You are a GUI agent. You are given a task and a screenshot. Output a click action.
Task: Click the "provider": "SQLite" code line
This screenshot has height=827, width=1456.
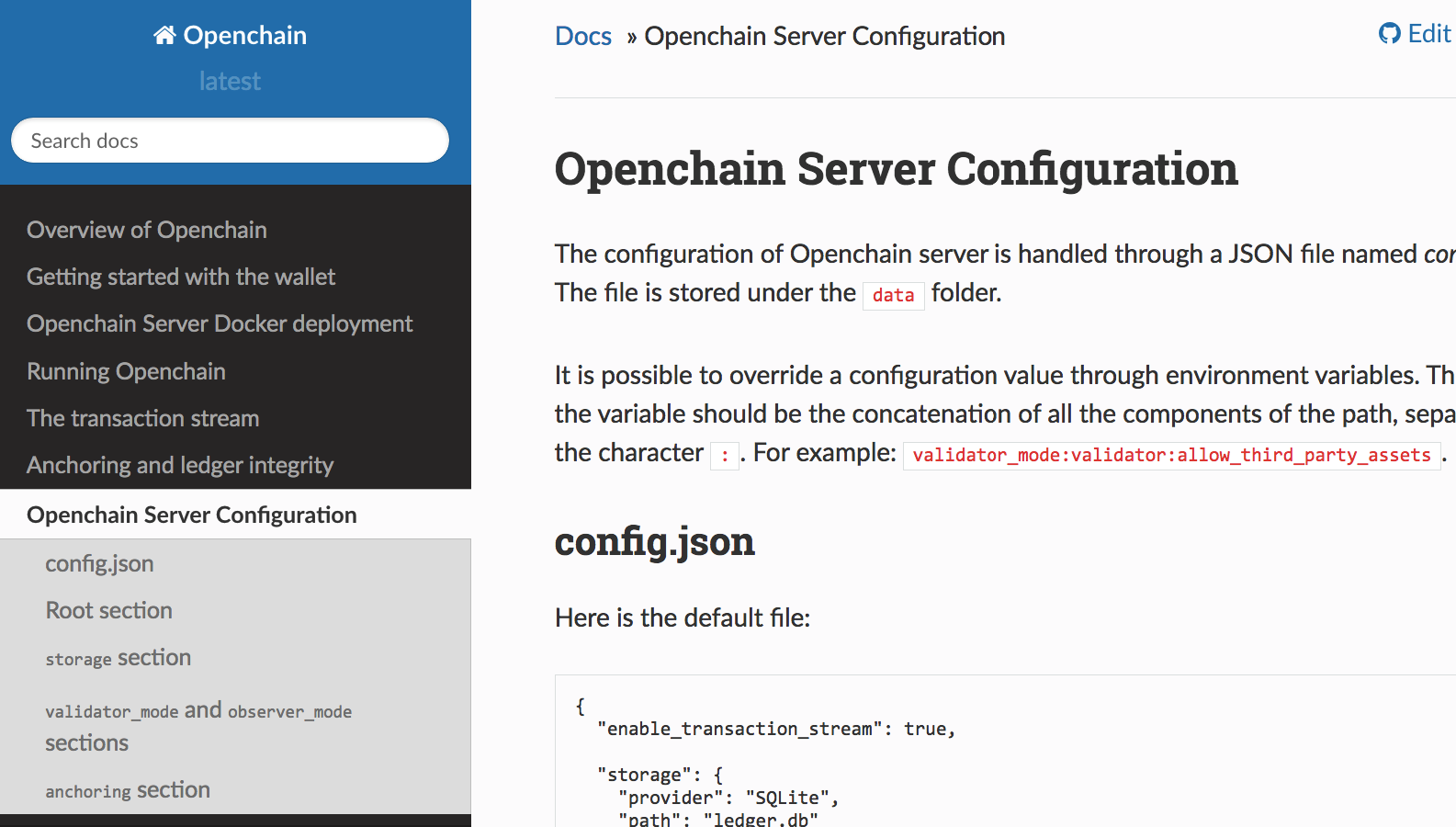coord(728,798)
